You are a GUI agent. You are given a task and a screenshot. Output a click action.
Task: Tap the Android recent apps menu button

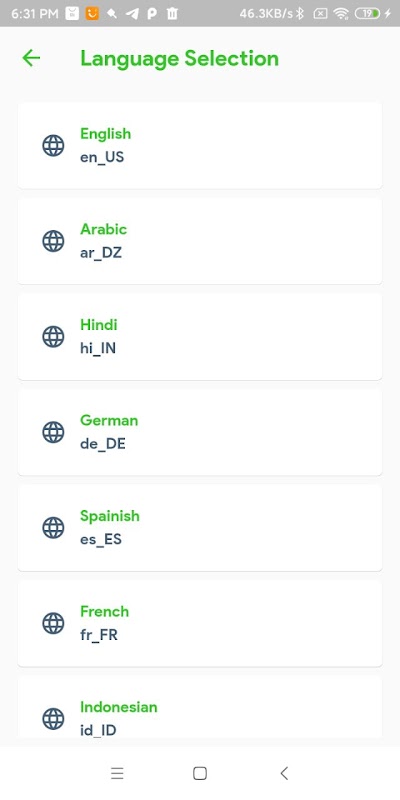[x=117, y=773]
